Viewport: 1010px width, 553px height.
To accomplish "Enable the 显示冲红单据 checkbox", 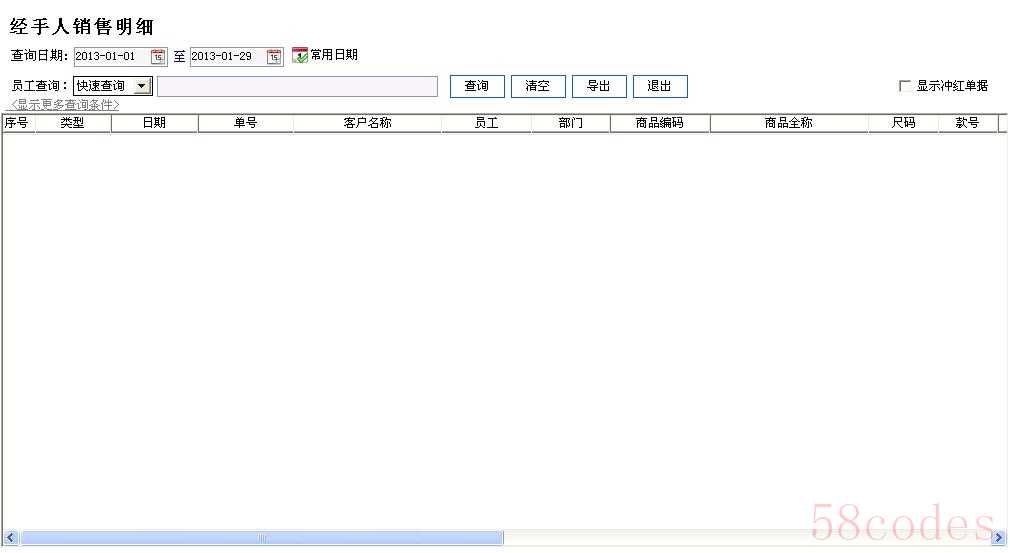I will 905,86.
